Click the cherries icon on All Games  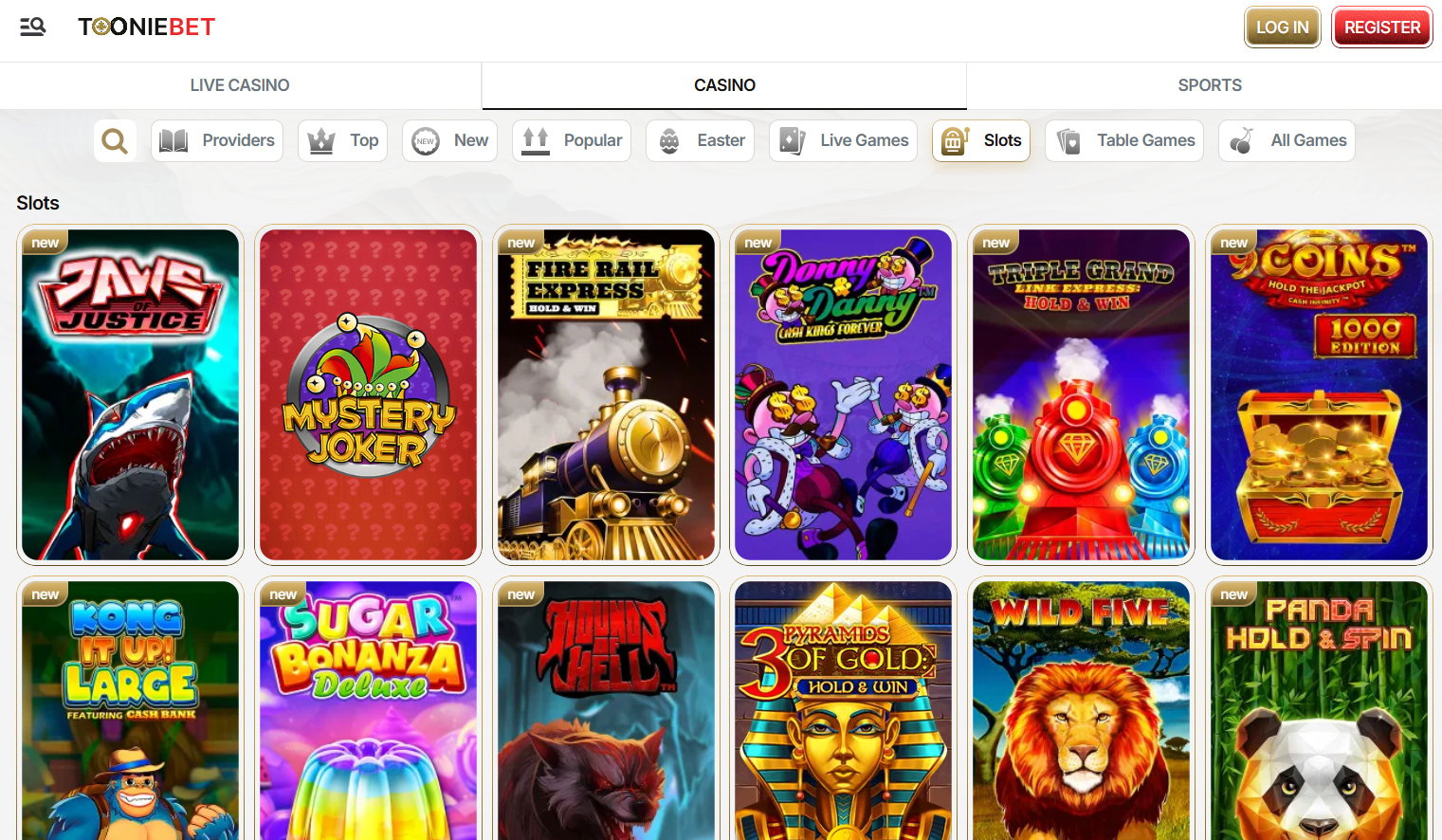click(1240, 140)
